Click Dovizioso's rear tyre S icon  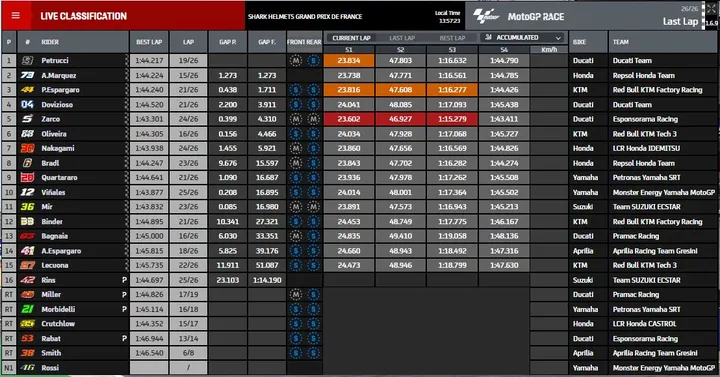[314, 104]
